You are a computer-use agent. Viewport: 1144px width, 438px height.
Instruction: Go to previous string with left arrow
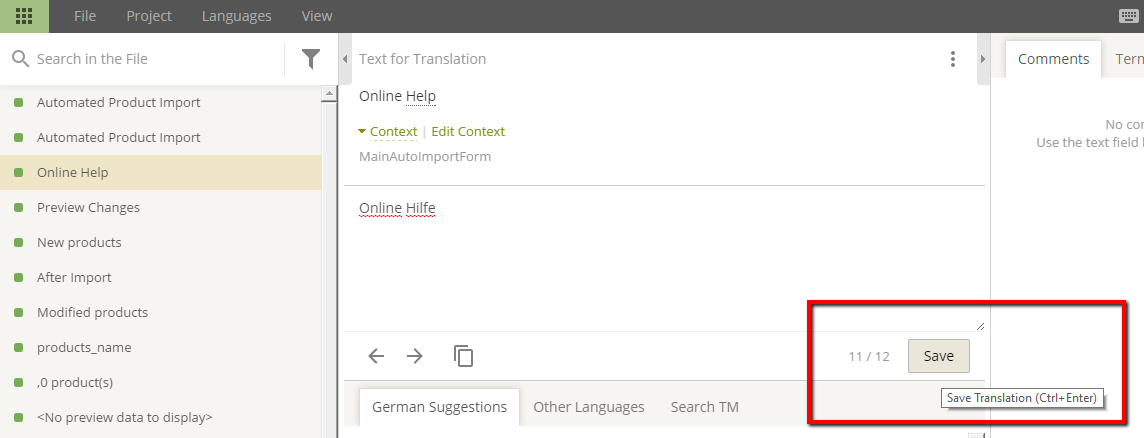click(376, 356)
